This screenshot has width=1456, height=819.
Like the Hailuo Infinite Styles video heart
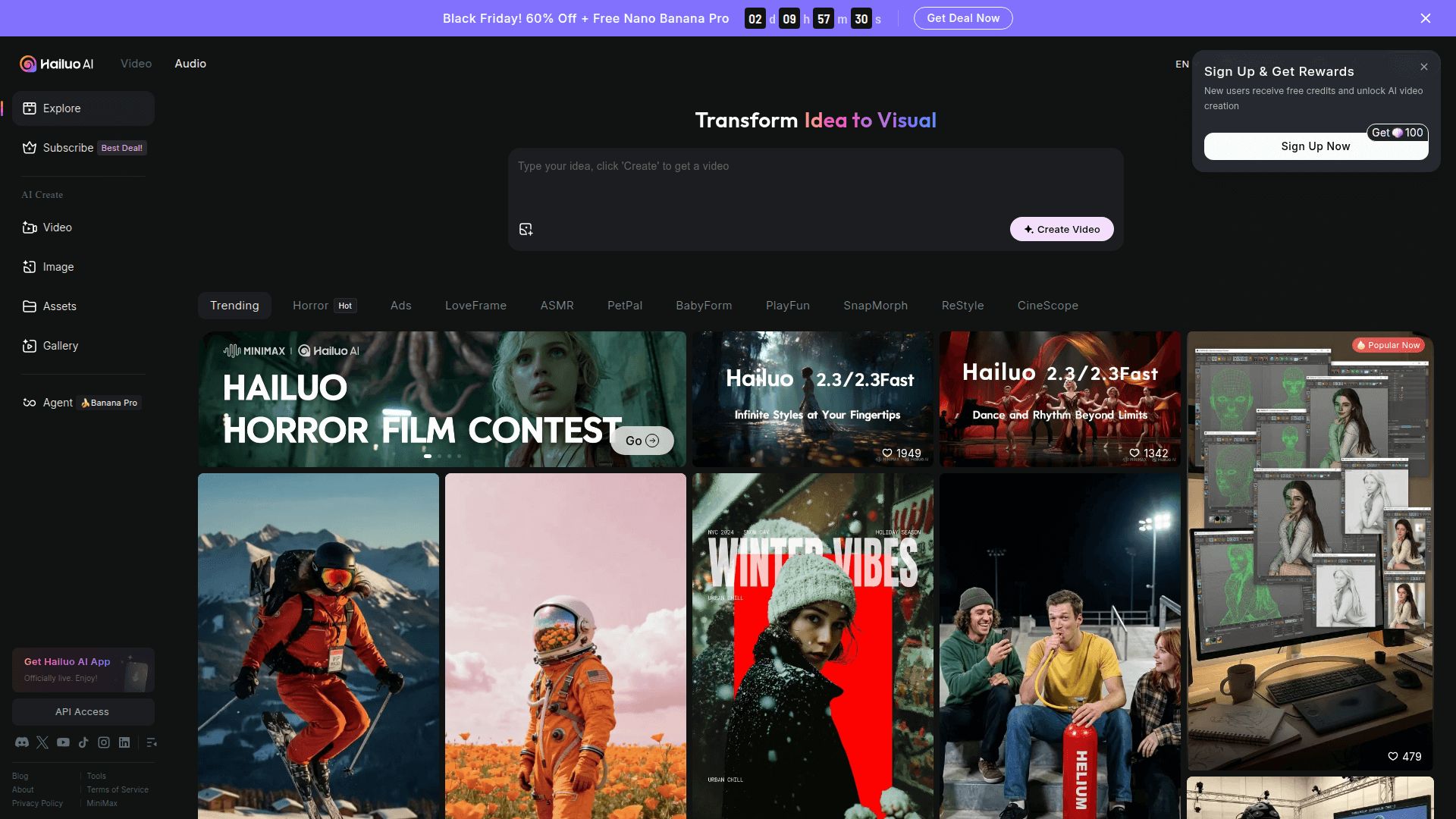pos(886,453)
